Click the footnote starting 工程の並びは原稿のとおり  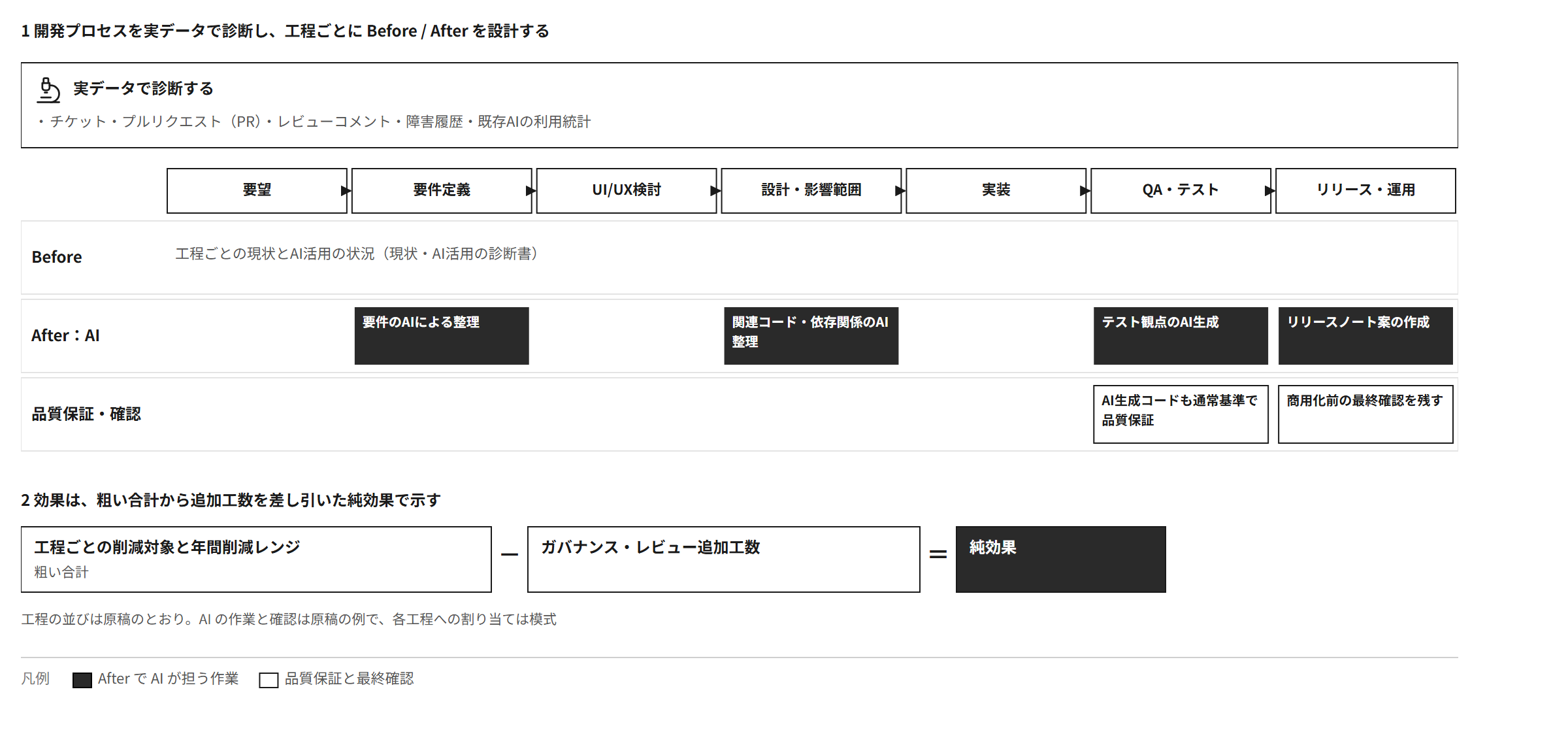[289, 620]
